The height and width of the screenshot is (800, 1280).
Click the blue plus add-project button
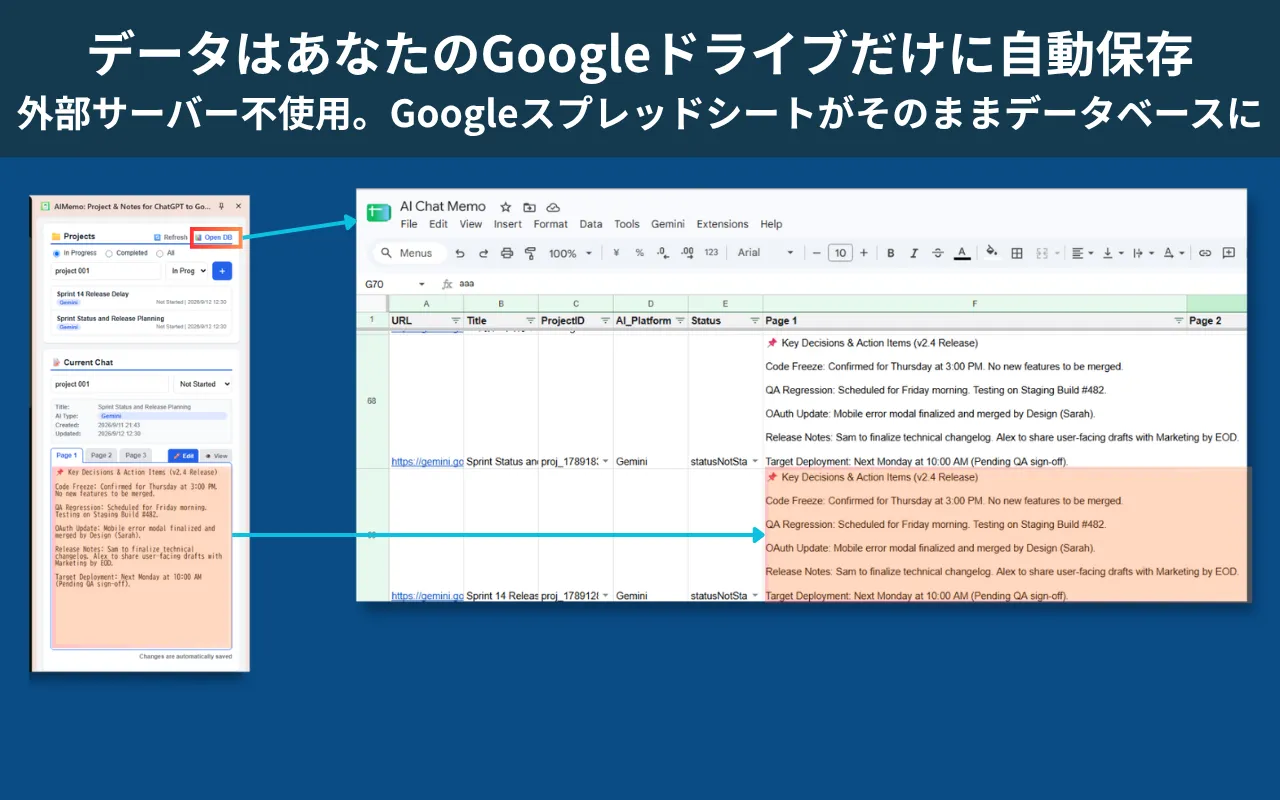click(222, 271)
